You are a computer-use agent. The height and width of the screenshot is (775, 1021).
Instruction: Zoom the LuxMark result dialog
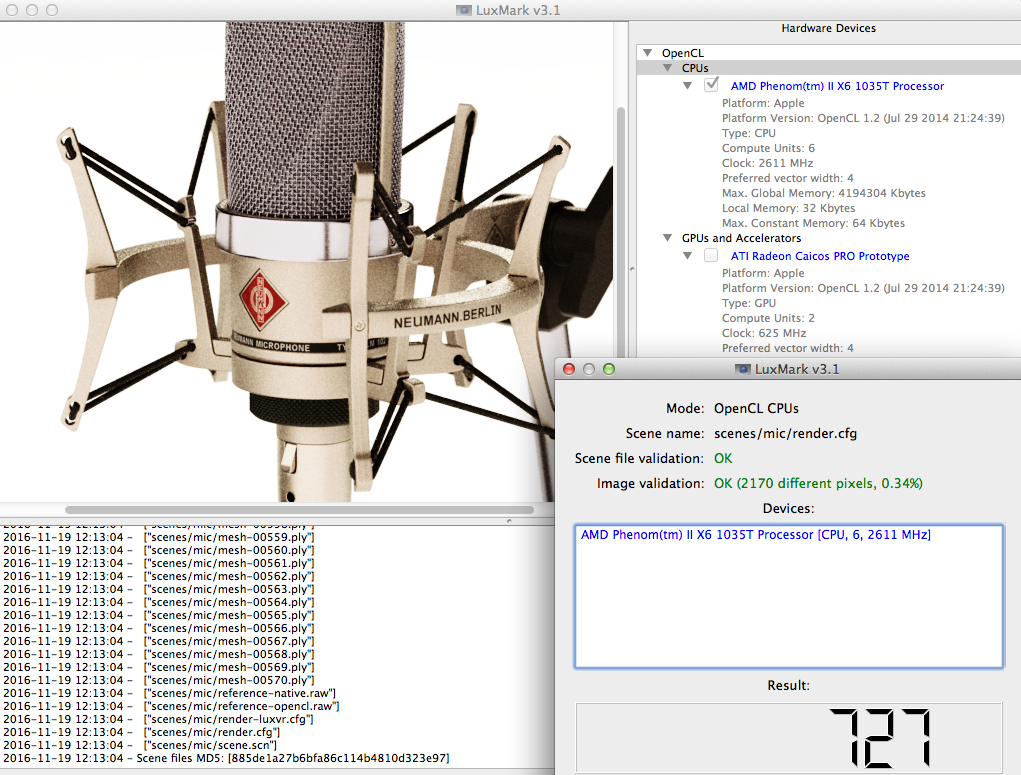click(x=609, y=369)
